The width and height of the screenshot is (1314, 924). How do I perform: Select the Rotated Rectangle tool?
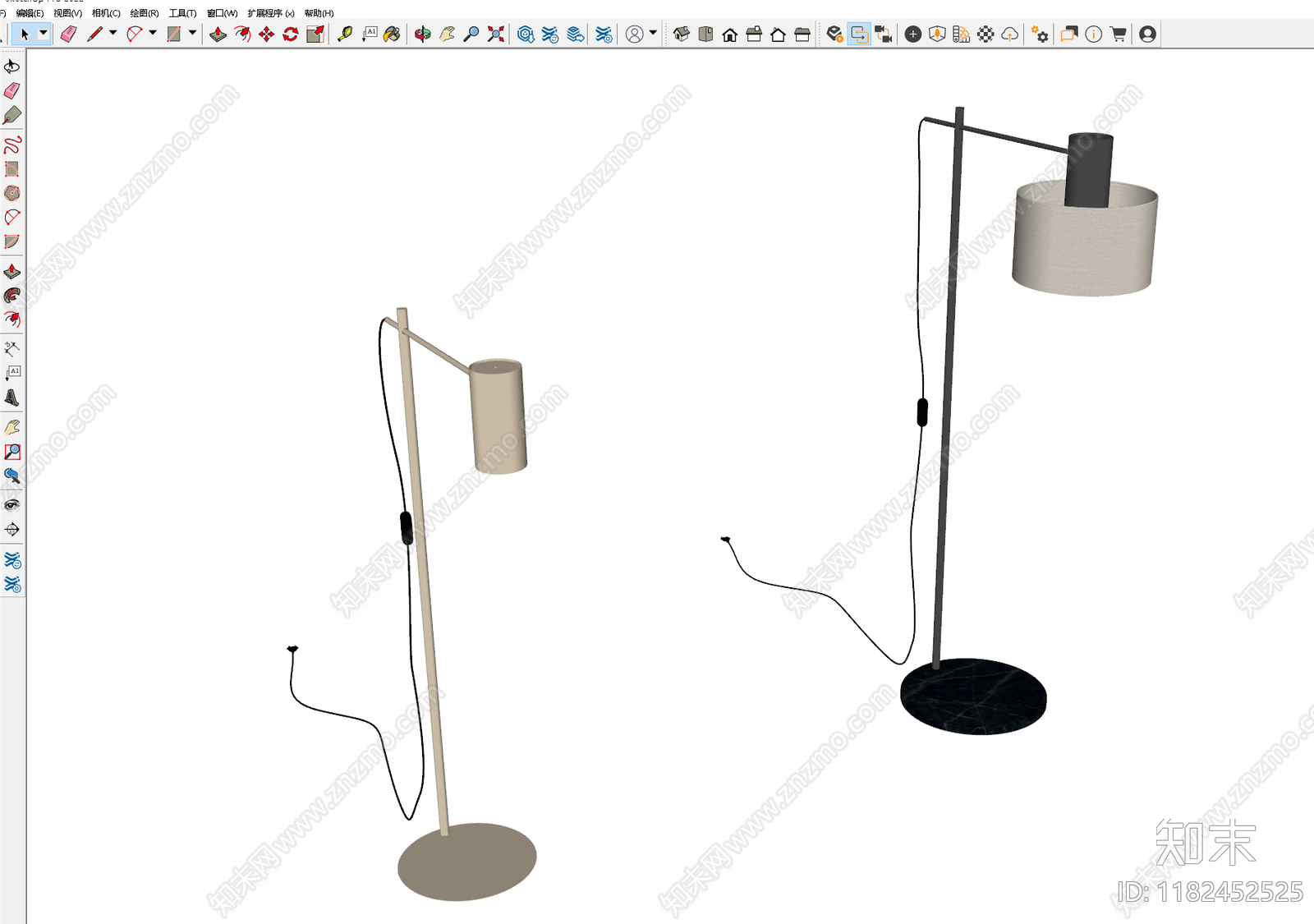point(12,169)
